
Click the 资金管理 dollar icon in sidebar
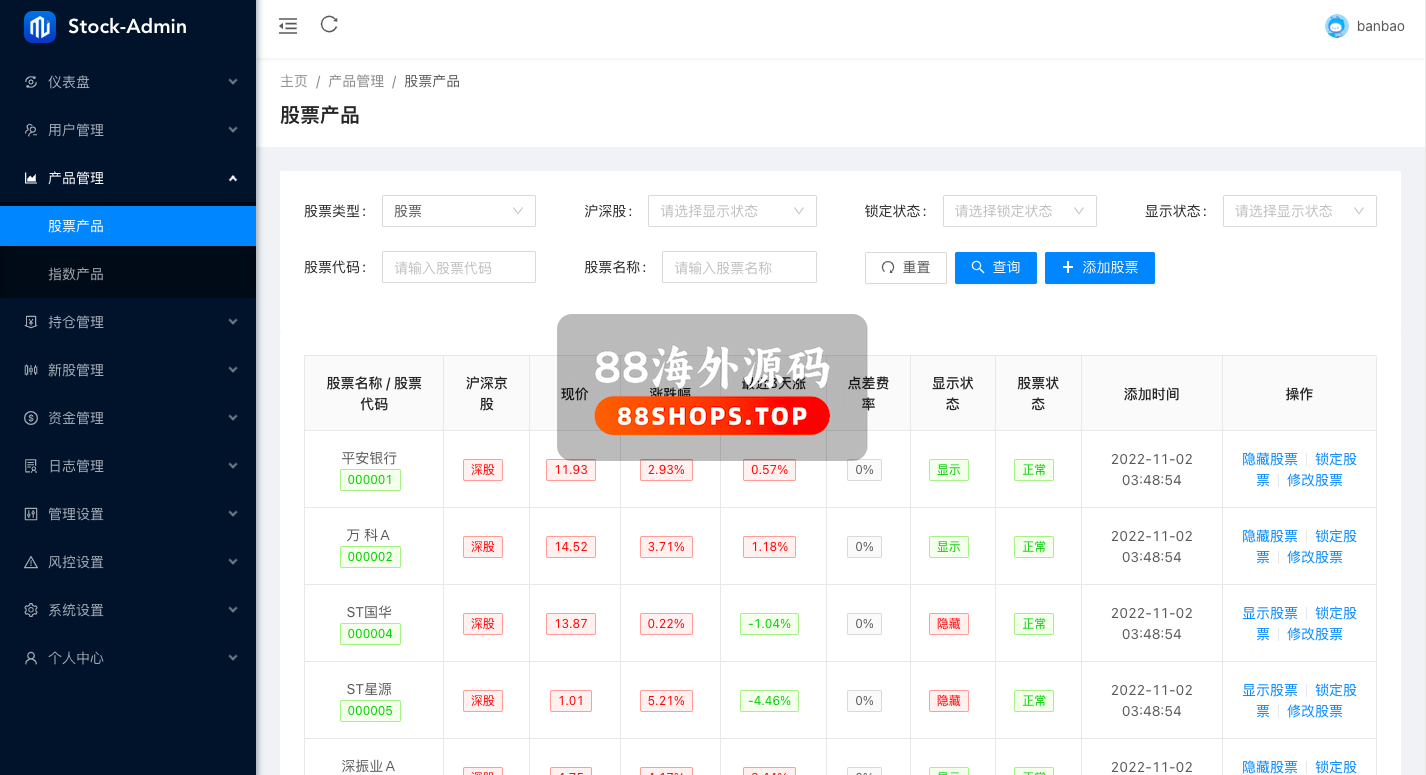pos(31,418)
